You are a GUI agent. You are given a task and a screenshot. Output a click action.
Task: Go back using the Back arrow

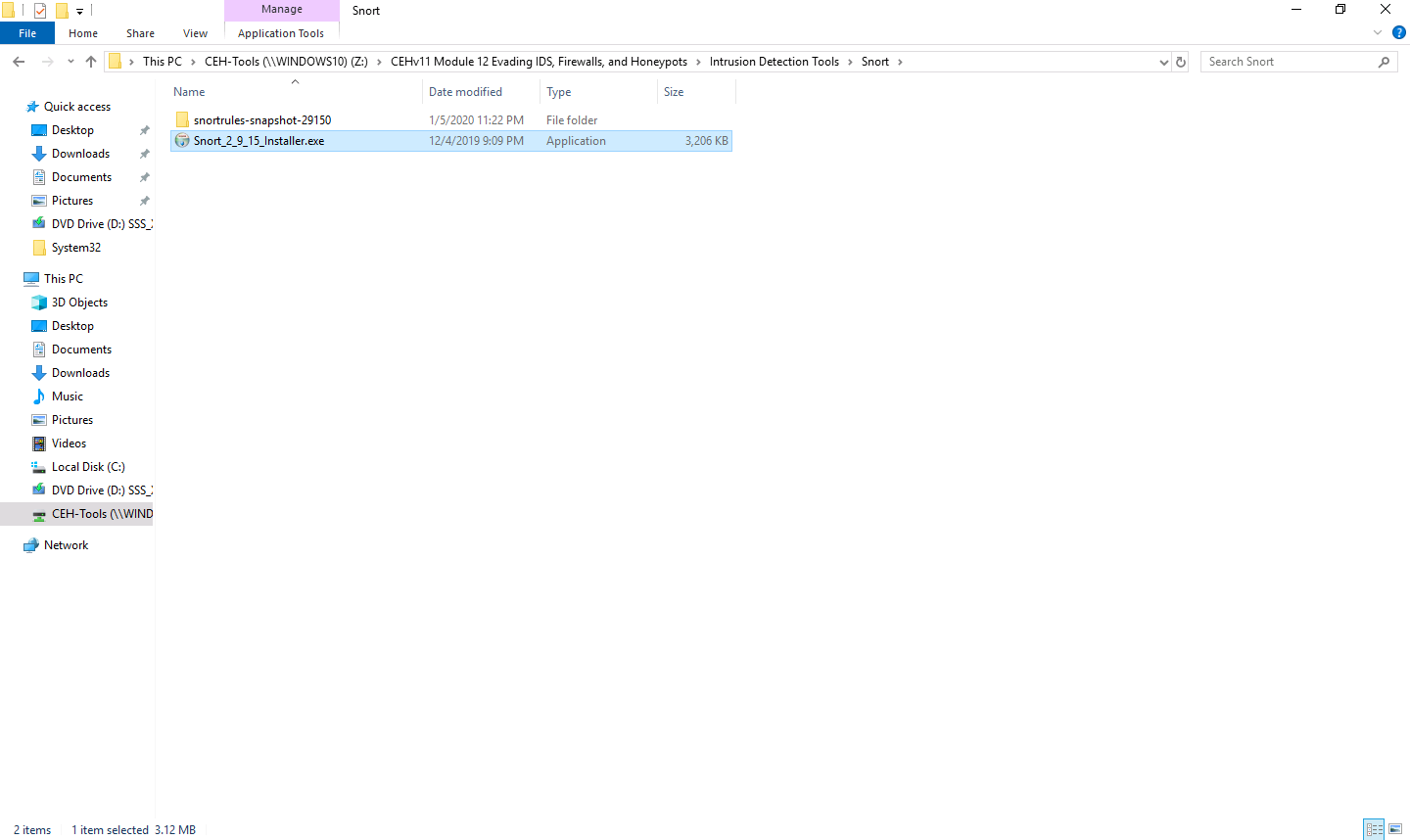[x=19, y=62]
